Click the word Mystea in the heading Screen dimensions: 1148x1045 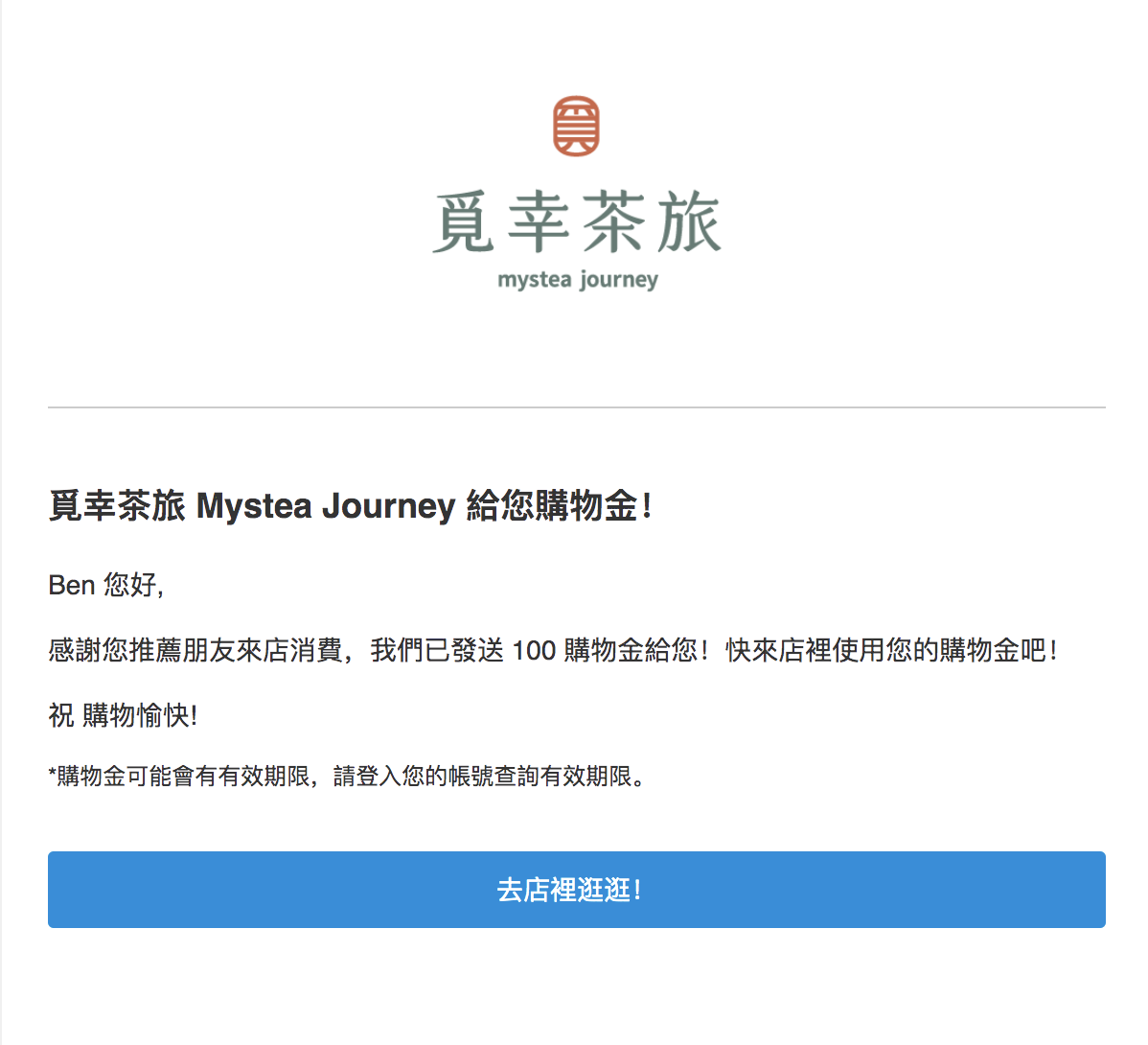[254, 506]
